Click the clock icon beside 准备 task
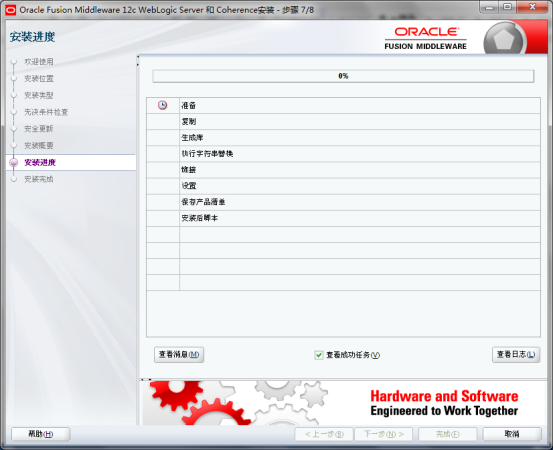 (x=162, y=105)
